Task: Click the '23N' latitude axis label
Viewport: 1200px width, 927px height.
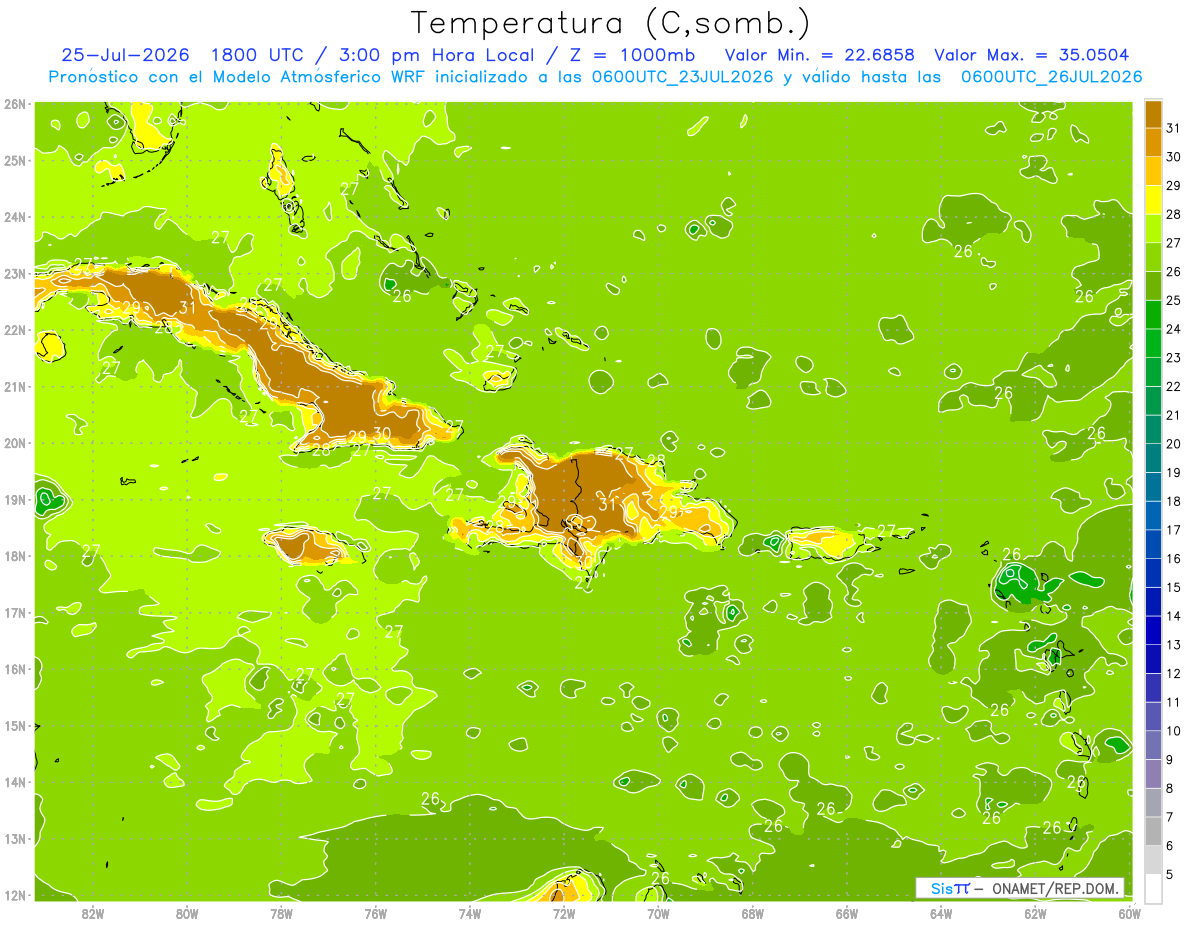Action: (15, 273)
